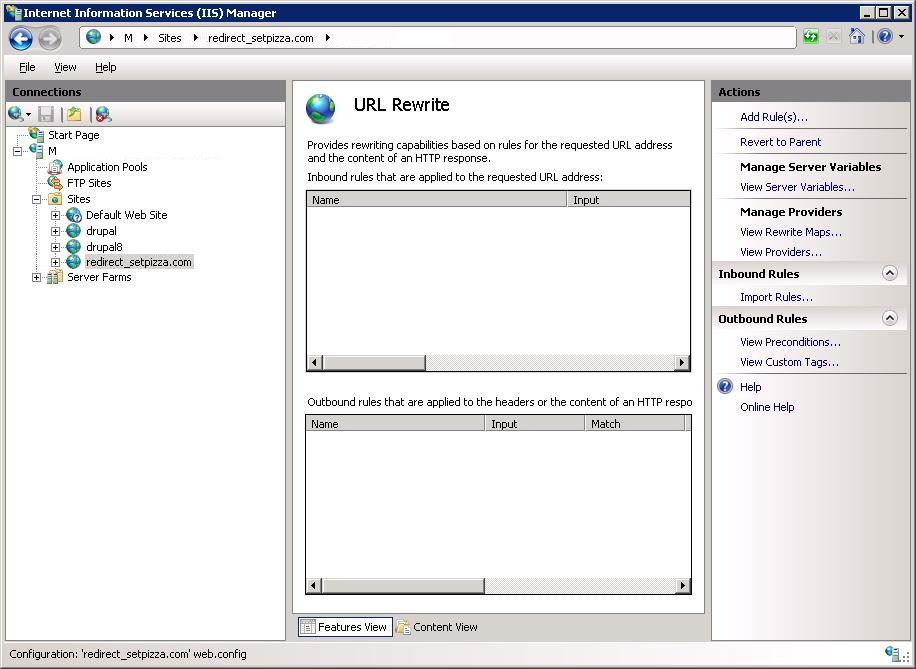Sort inbound rules by Name column

pyautogui.click(x=436, y=200)
